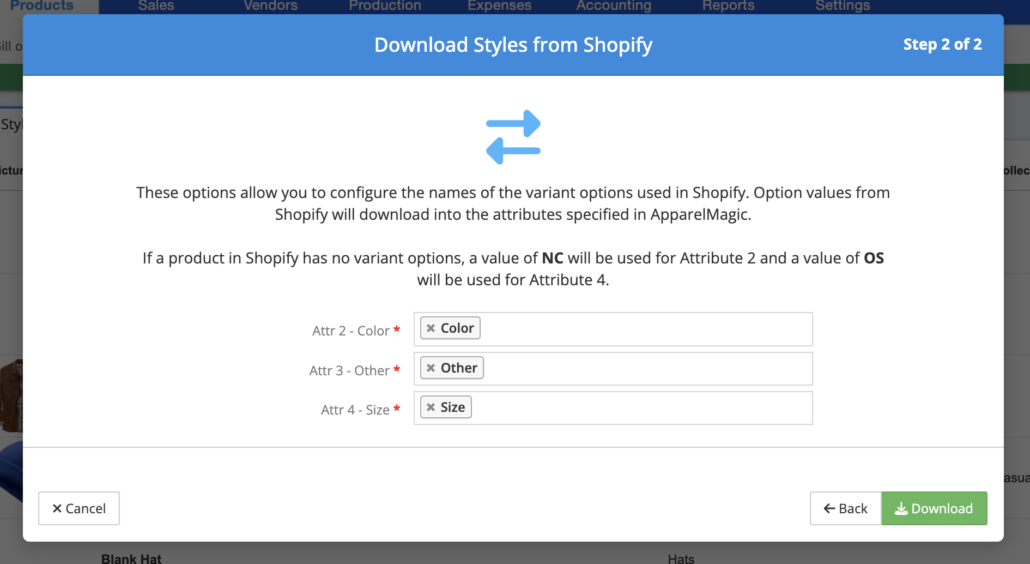This screenshot has height=564, width=1030.
Task: Open the Settings menu
Action: pyautogui.click(x=843, y=6)
